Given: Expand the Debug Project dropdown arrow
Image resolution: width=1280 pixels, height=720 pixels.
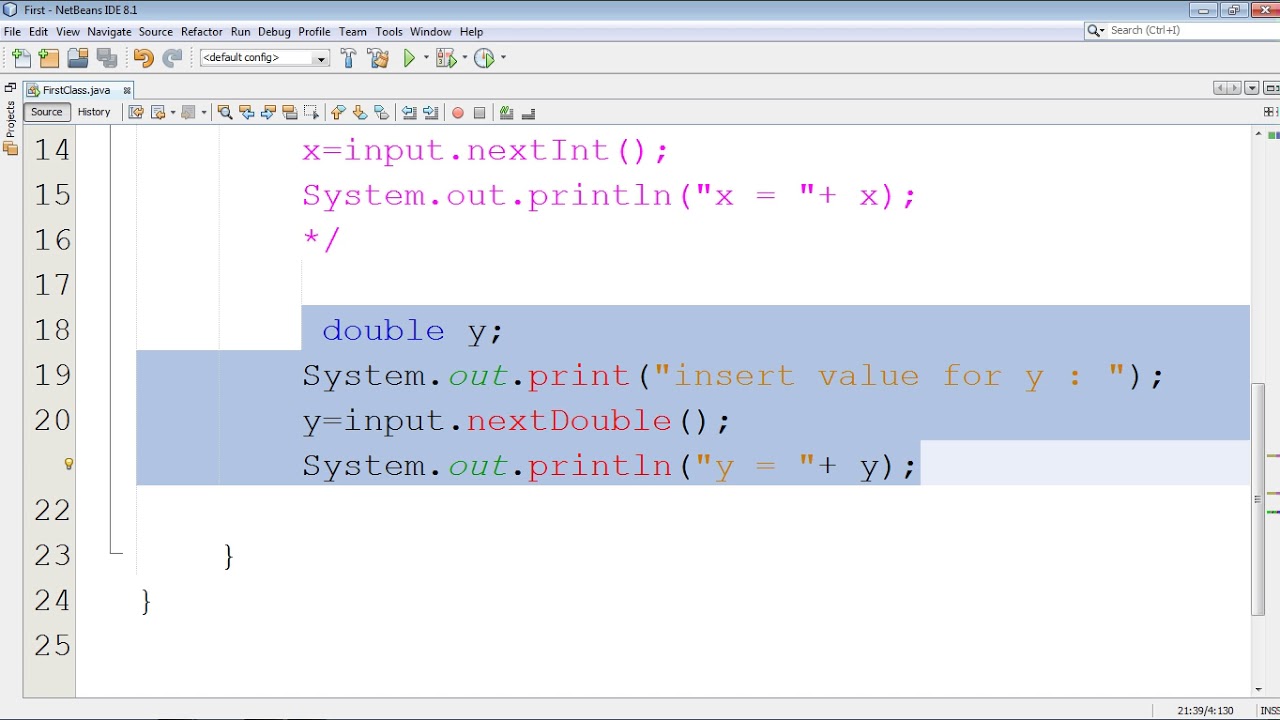Looking at the screenshot, I should (x=465, y=58).
